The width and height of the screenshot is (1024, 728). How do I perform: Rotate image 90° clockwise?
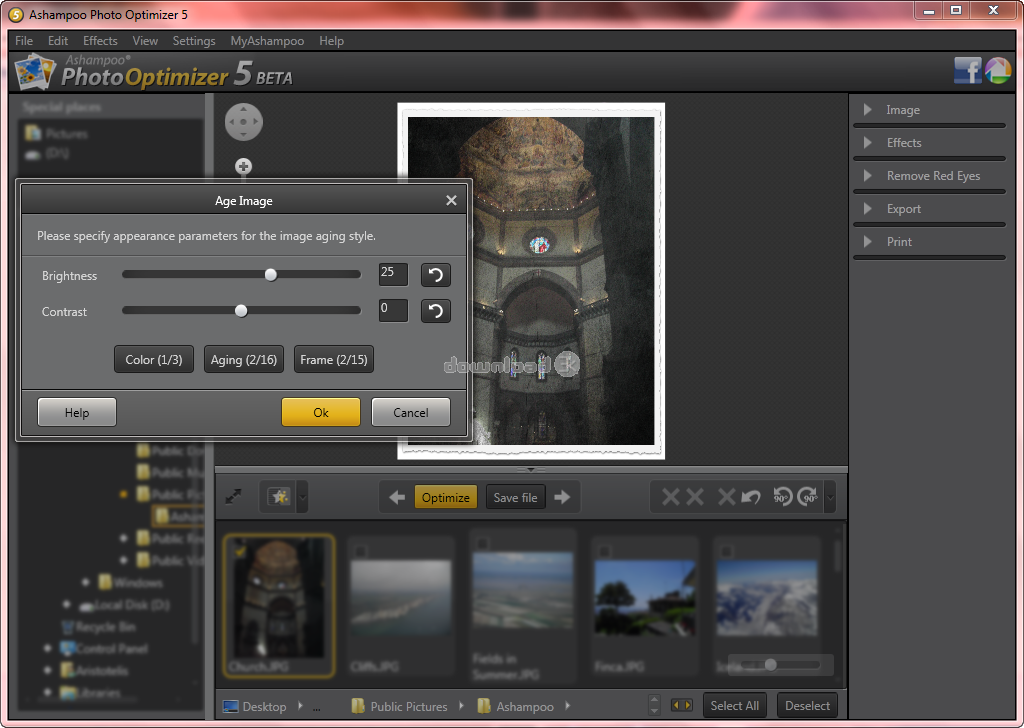point(807,498)
